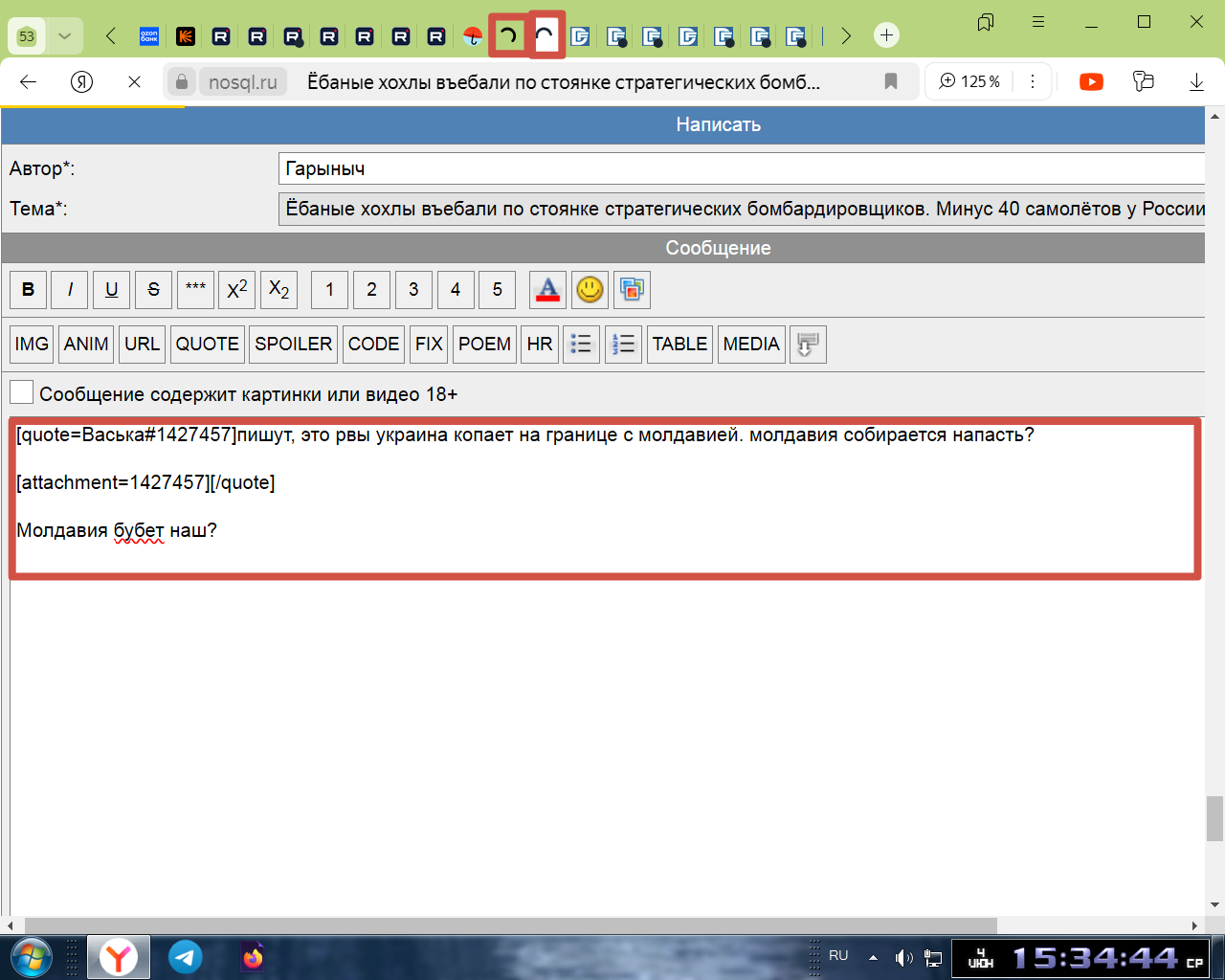Show hidden system tray icons arrow
Screen dimensions: 1225x980
click(x=873, y=956)
